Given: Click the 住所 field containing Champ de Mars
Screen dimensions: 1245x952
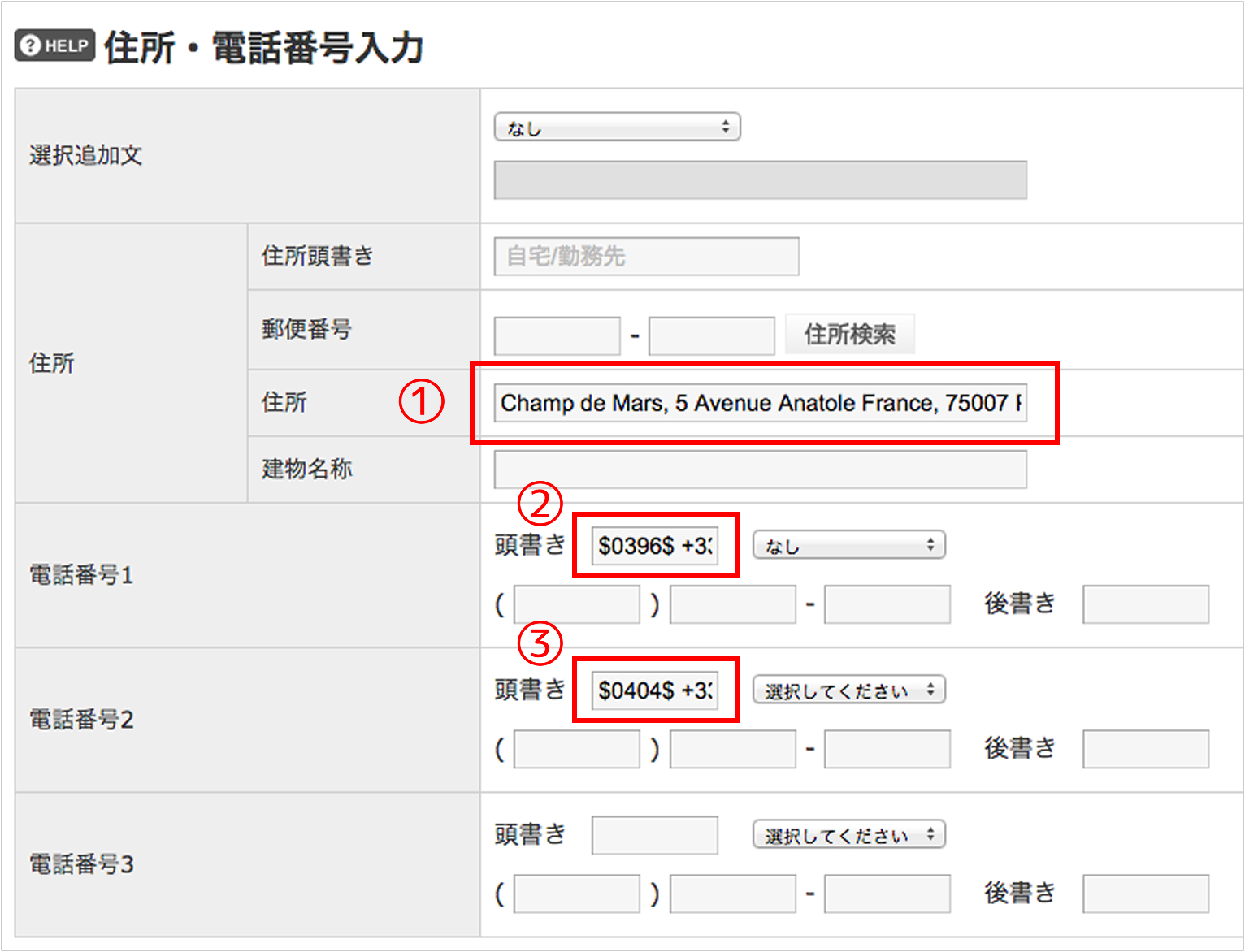Looking at the screenshot, I should pyautogui.click(x=760, y=403).
